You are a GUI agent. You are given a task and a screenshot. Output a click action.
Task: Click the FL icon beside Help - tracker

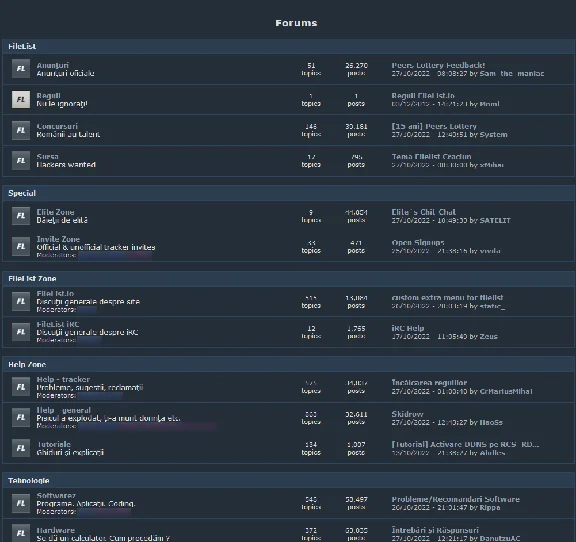tap(21, 387)
